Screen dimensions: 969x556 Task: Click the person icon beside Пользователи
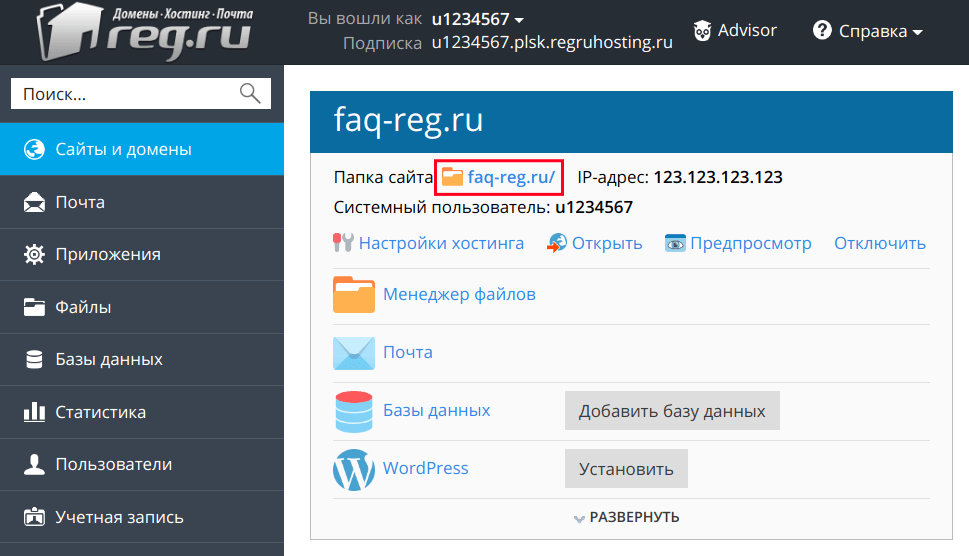tap(34, 465)
